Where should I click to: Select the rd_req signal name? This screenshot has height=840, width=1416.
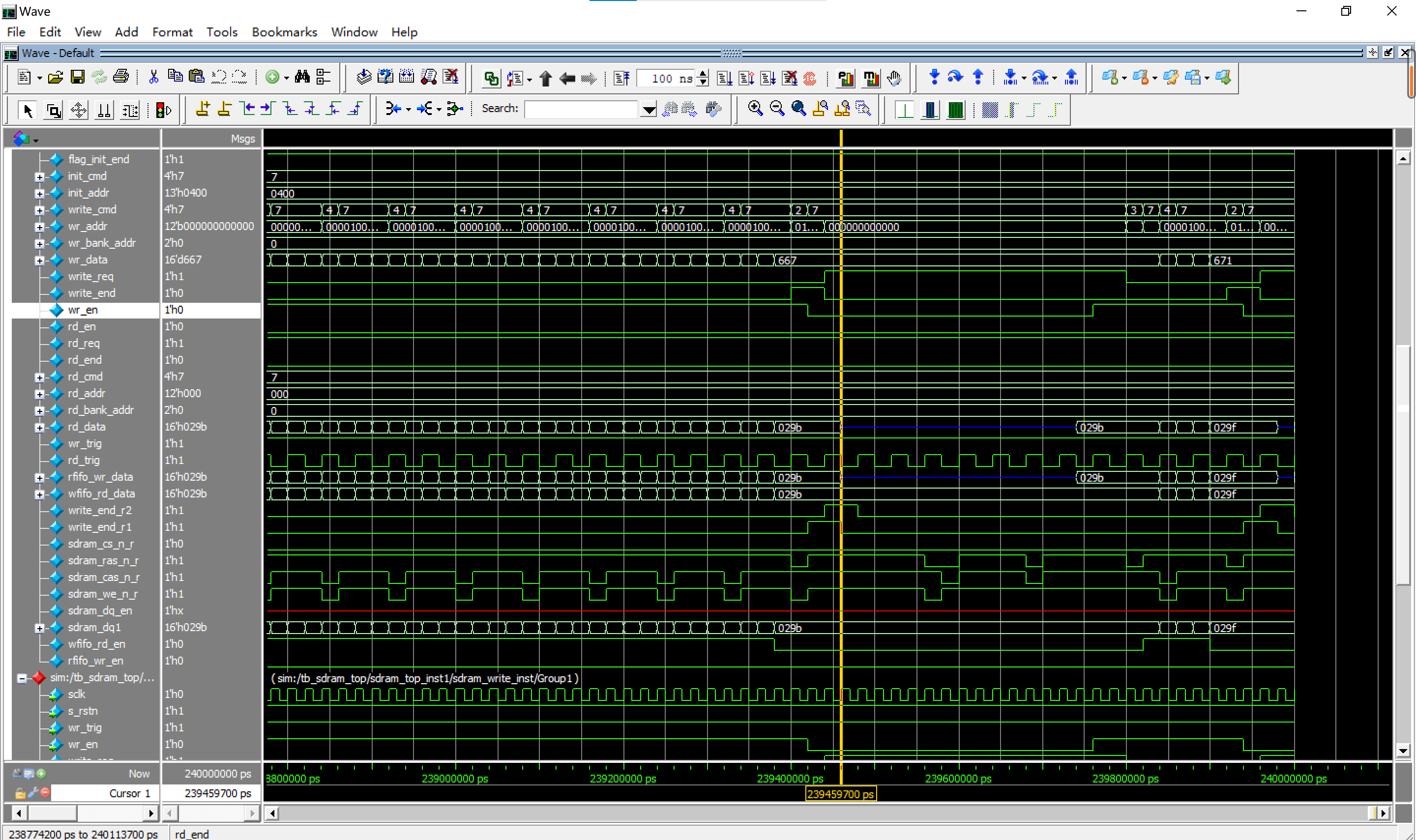point(83,343)
